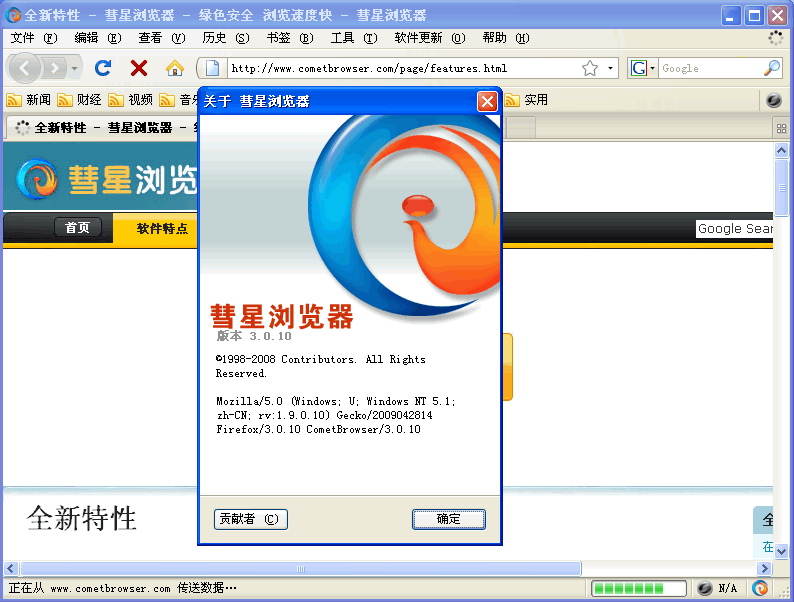Open the 工具 (T) menu

tap(354, 38)
